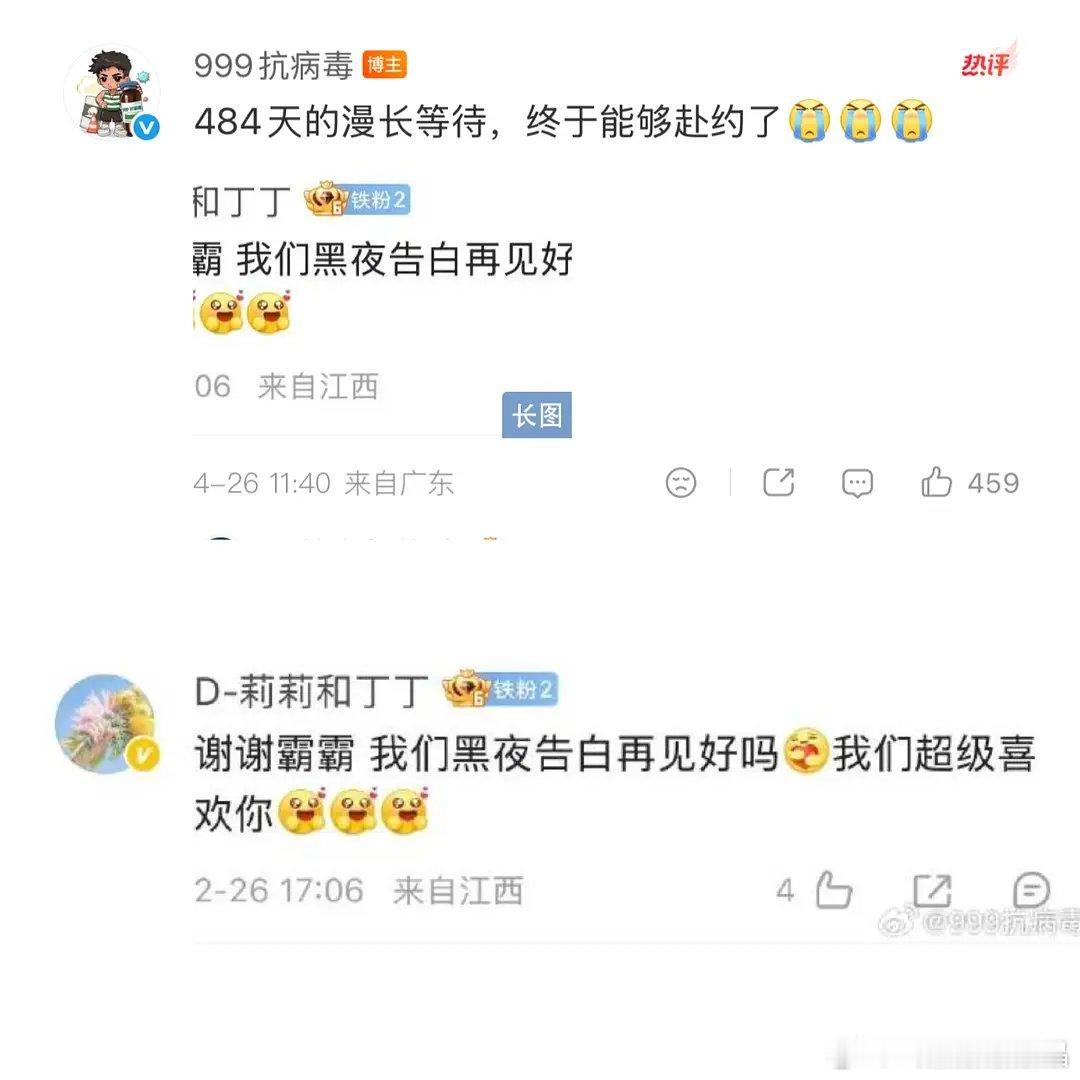The width and height of the screenshot is (1080, 1080).
Task: Open the D-莉莉和丁丁 flower avatar
Action: tap(107, 724)
